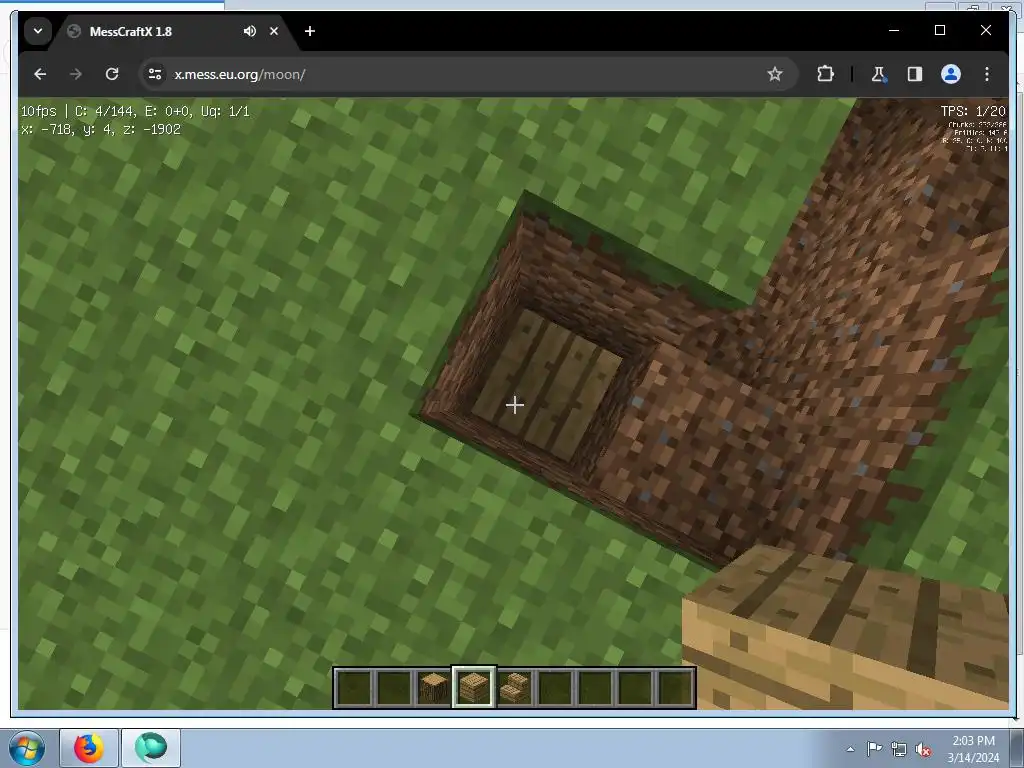Image resolution: width=1024 pixels, height=768 pixels.
Task: Open the network tray icon
Action: [x=899, y=750]
